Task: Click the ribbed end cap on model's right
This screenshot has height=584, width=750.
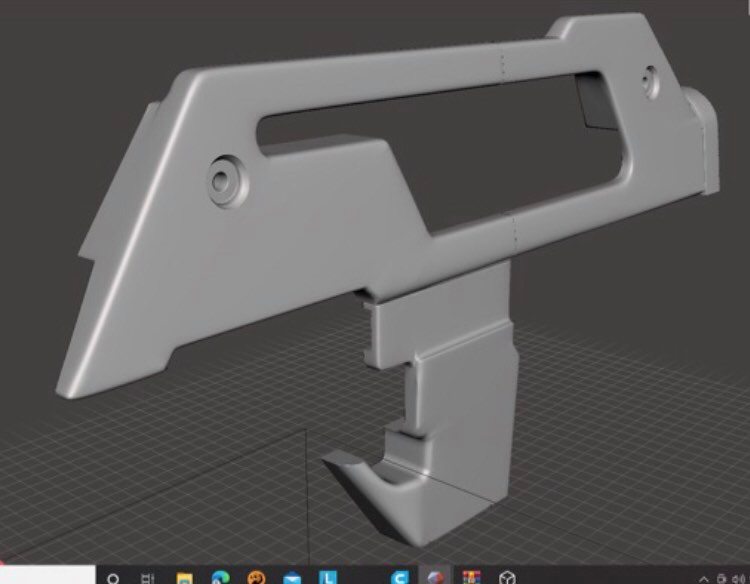Action: [705, 140]
